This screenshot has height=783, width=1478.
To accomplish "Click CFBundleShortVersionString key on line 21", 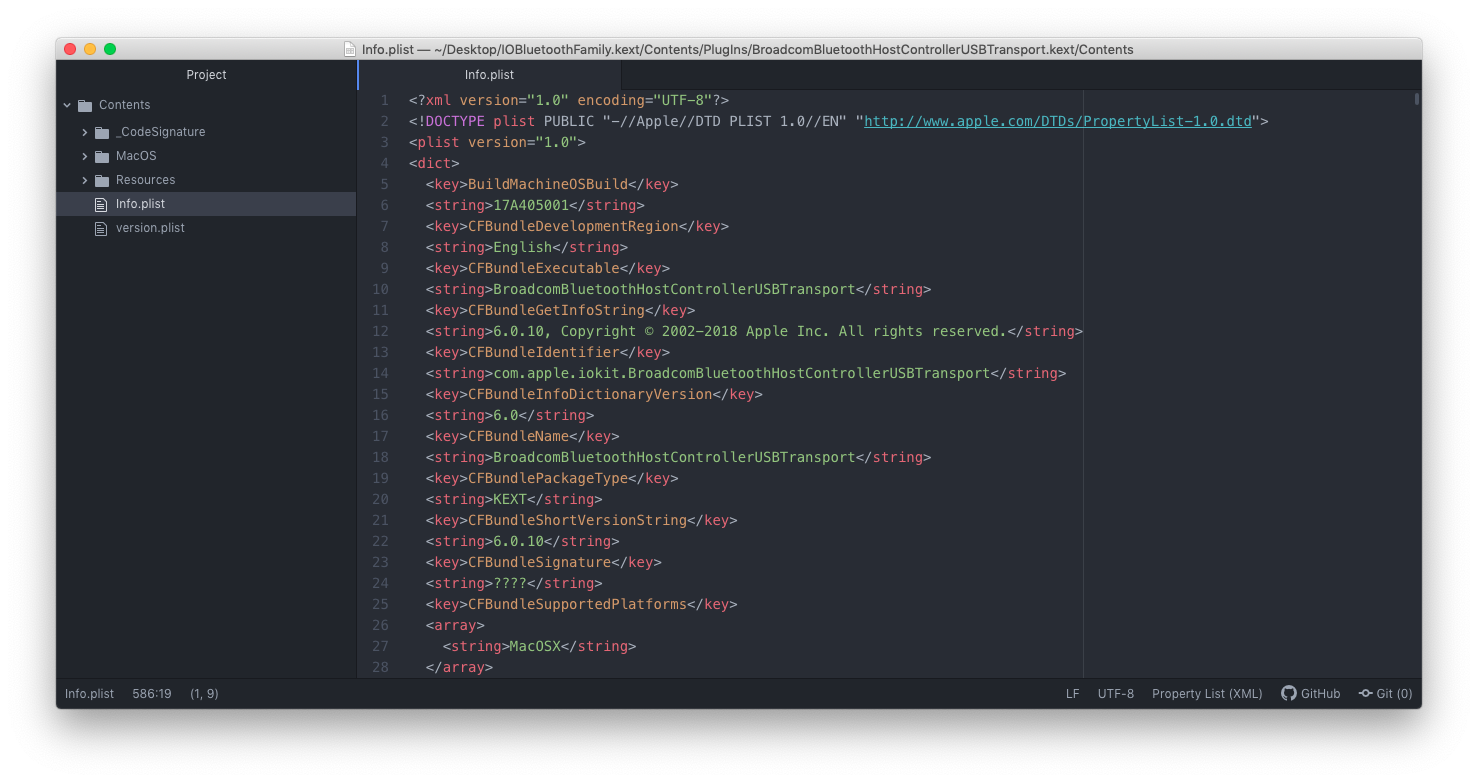I will (577, 520).
